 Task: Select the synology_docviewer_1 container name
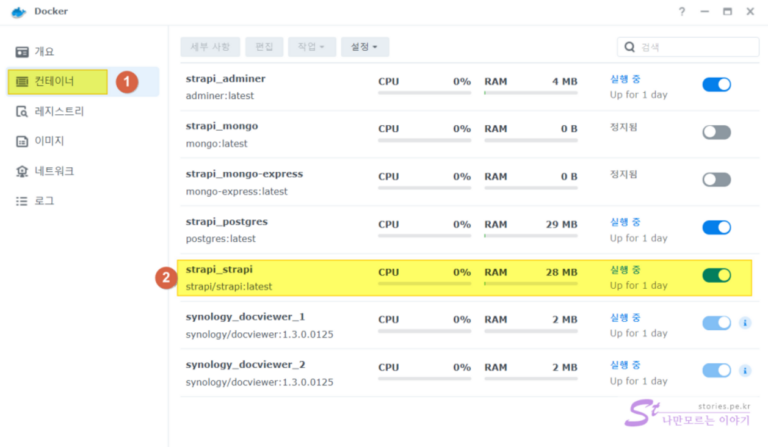click(x=245, y=317)
